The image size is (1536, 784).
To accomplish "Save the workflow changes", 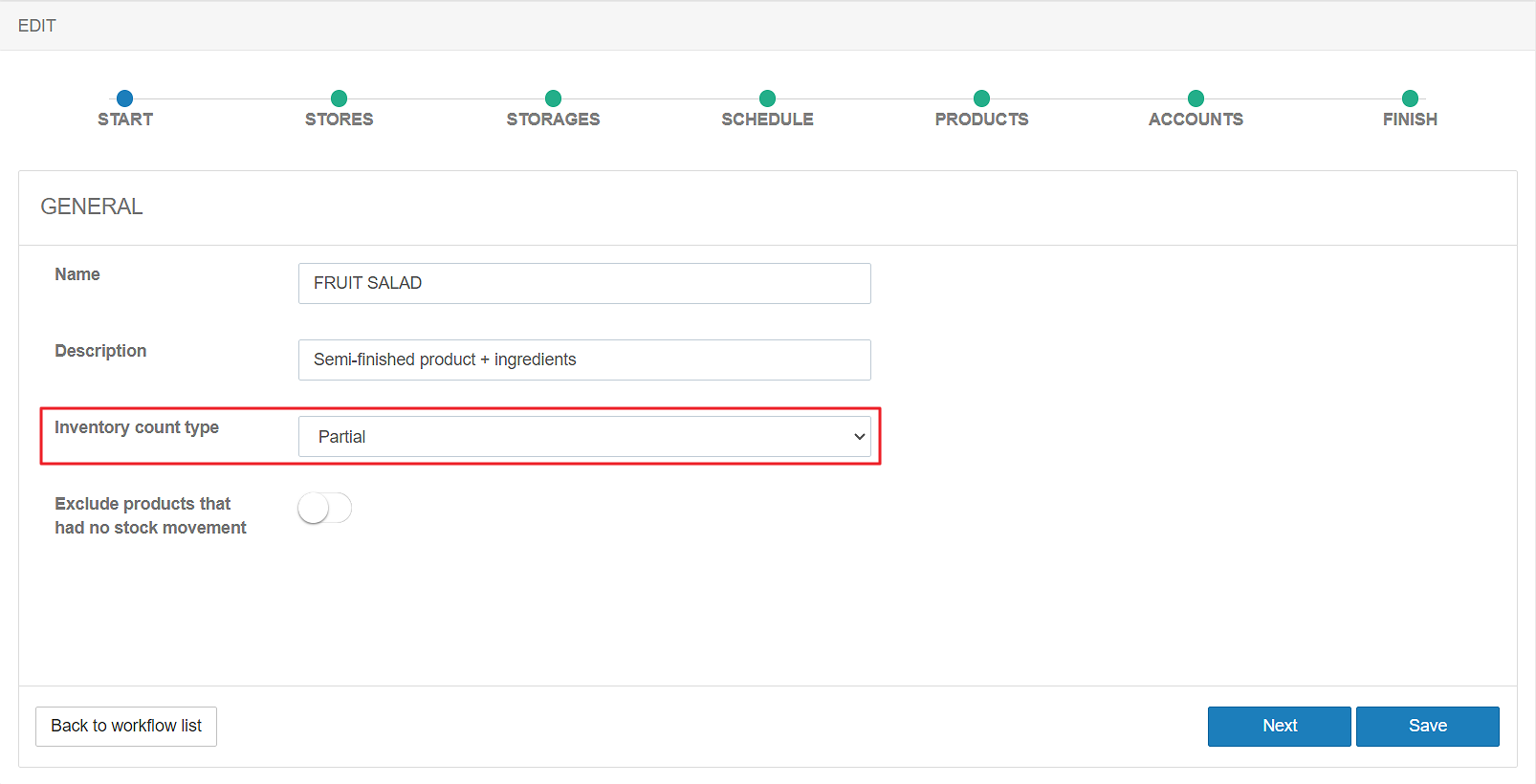I will 1427,727.
